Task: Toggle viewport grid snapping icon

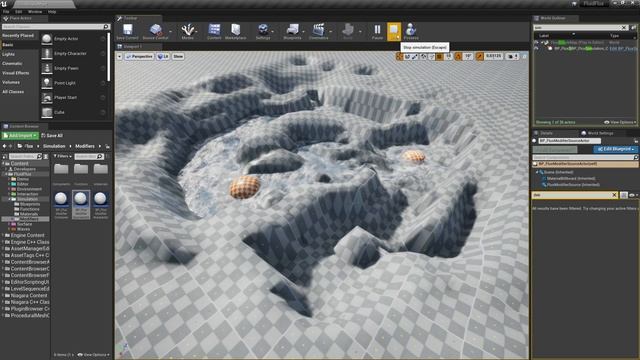Action: click(439, 56)
